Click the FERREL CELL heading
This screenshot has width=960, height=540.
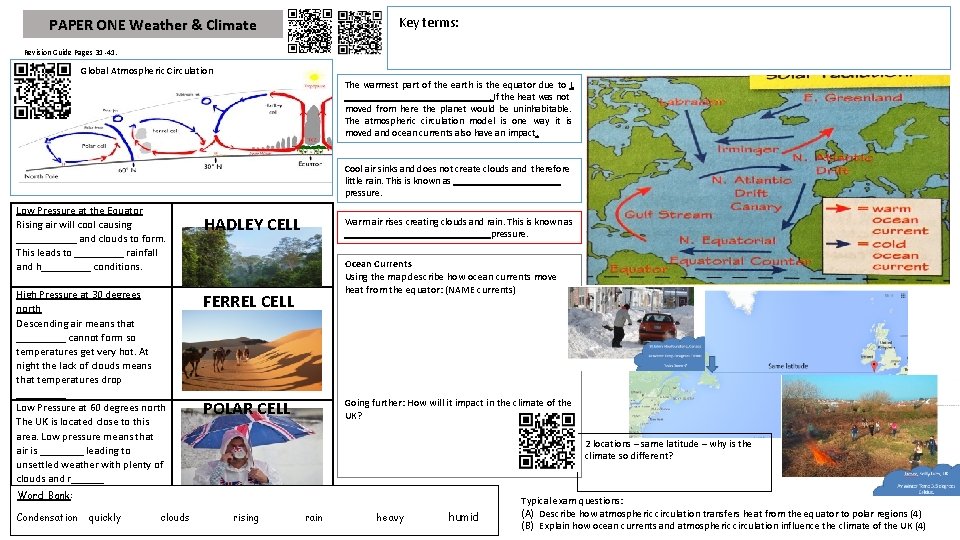coord(249,302)
